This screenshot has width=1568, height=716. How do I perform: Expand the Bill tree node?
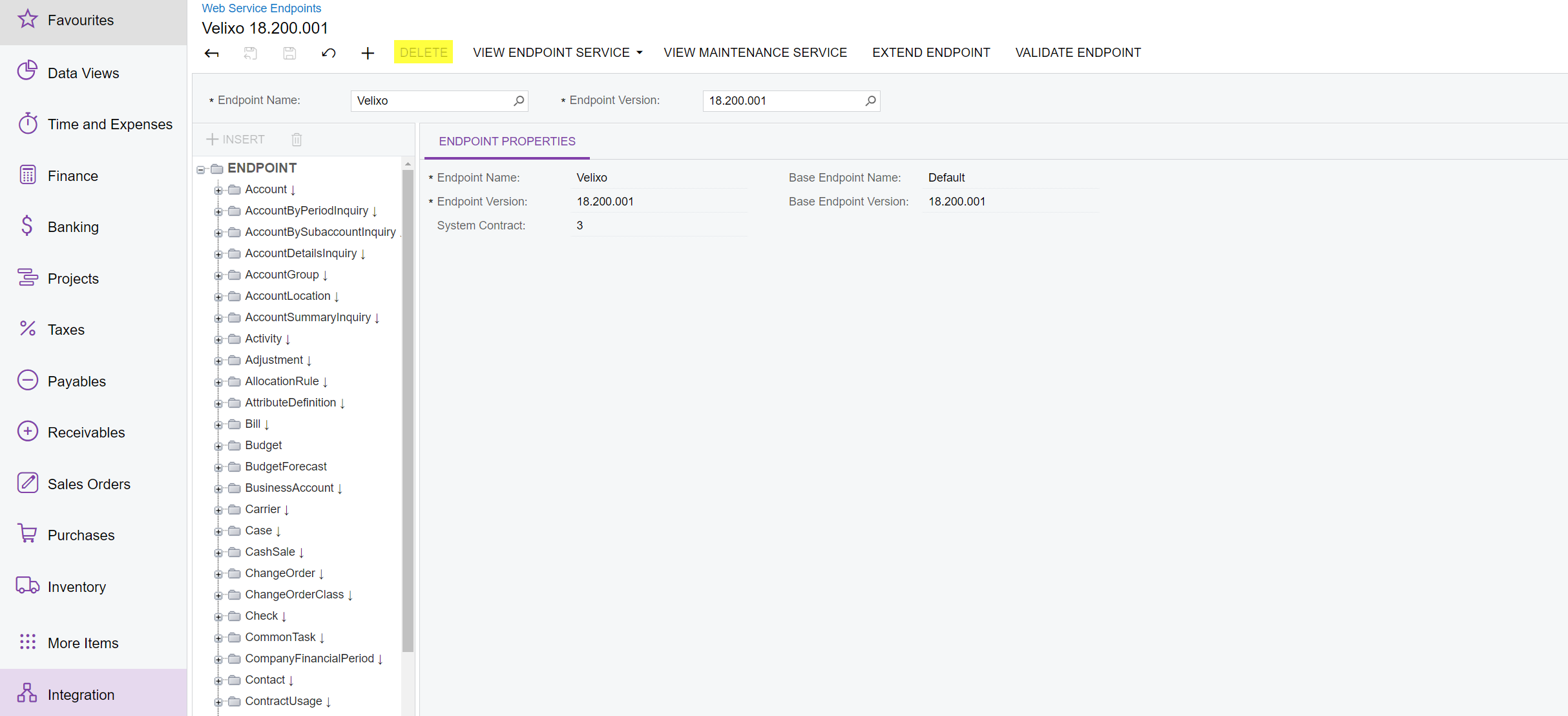[218, 425]
